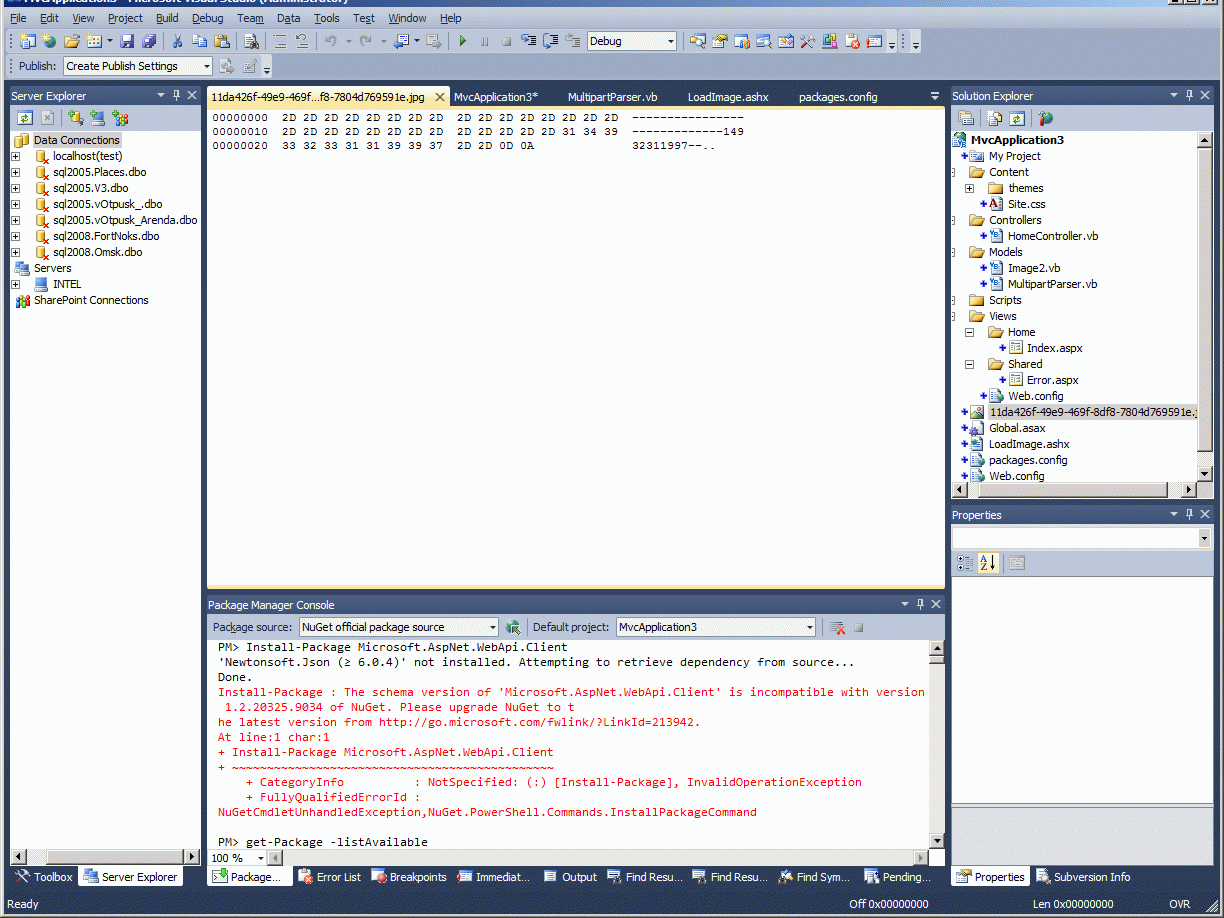
Task: Start debugging with the green play icon
Action: point(462,41)
